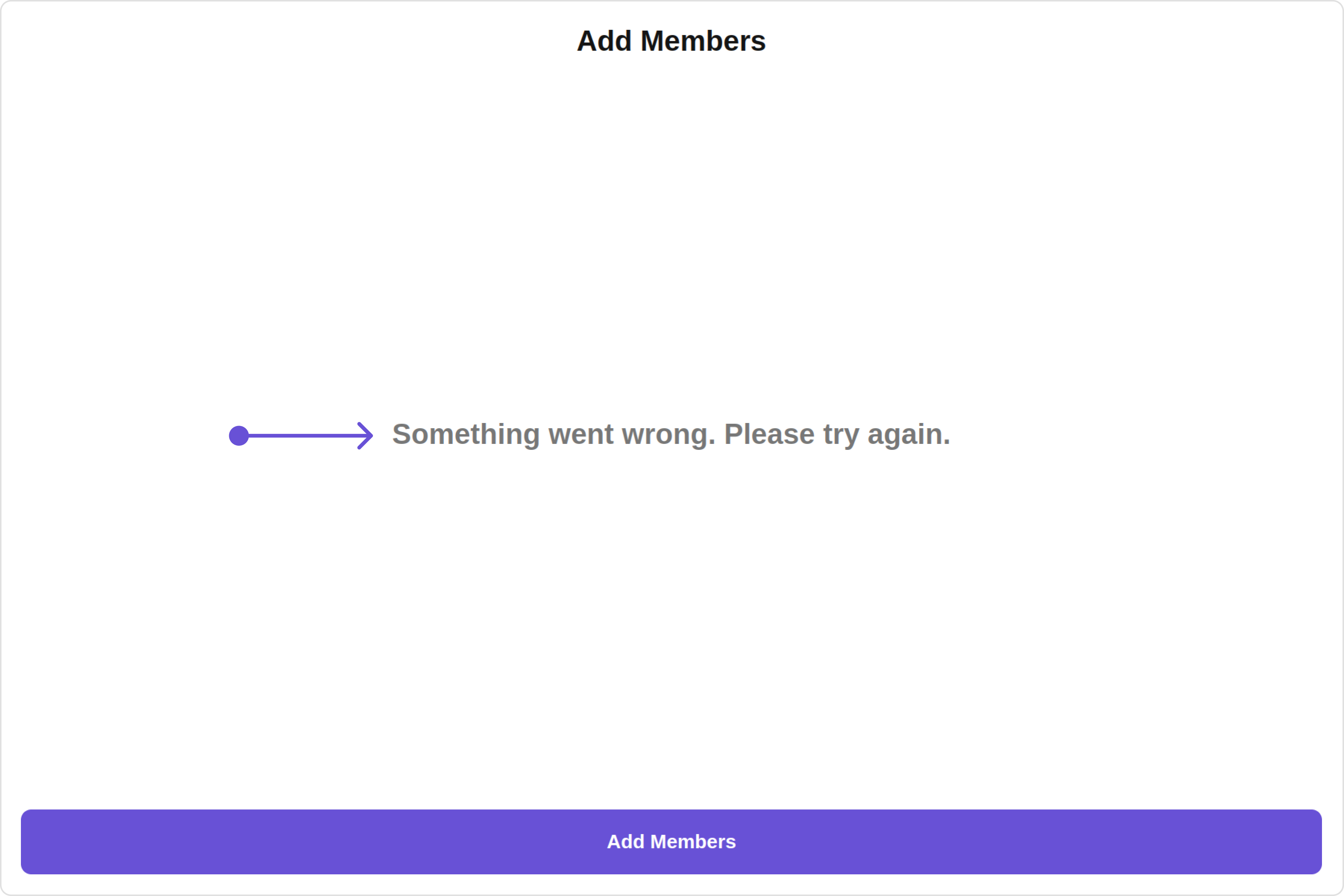Click the purple dot at arrow start
The width and height of the screenshot is (1344, 896).
point(239,436)
